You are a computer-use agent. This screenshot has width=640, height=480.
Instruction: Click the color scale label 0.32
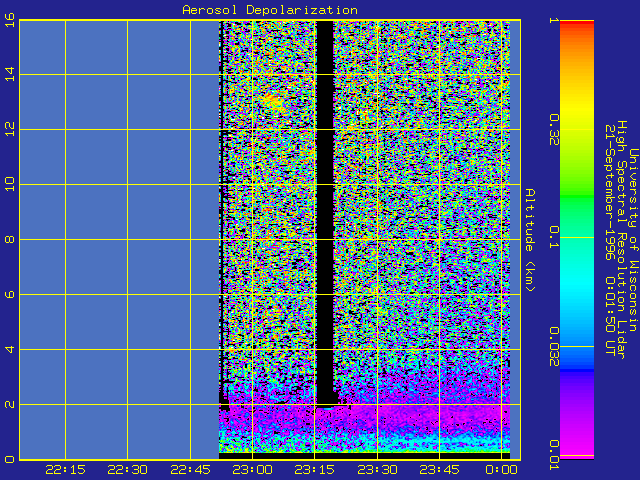pos(553,130)
